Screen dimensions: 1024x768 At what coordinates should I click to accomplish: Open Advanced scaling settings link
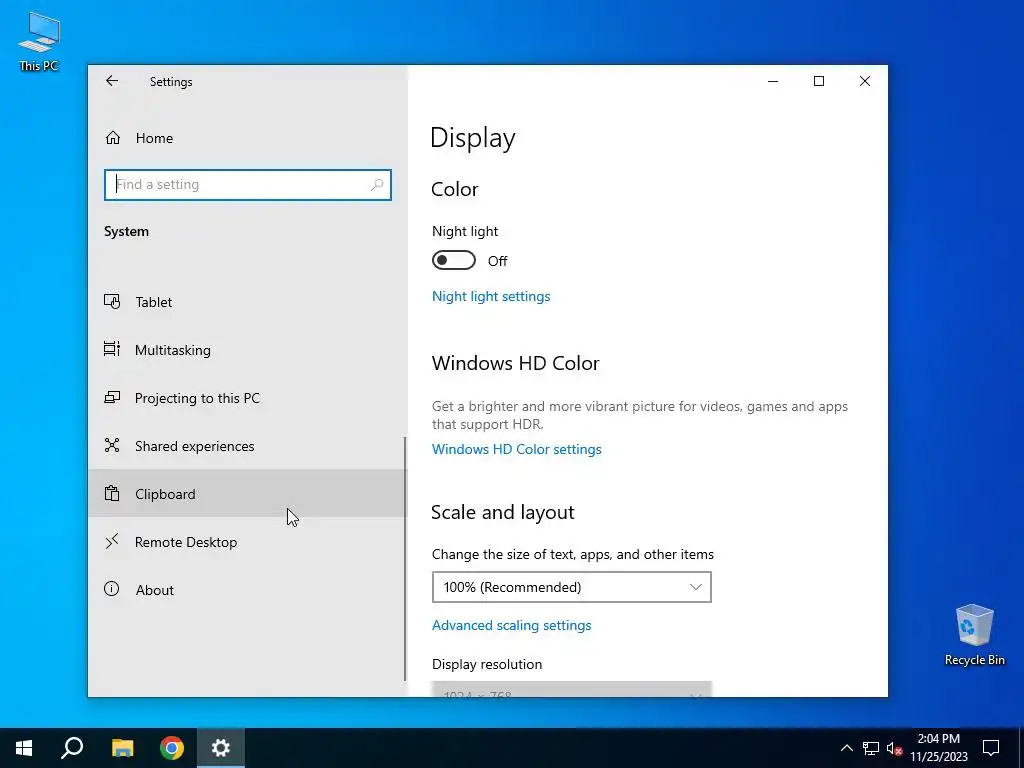click(511, 625)
